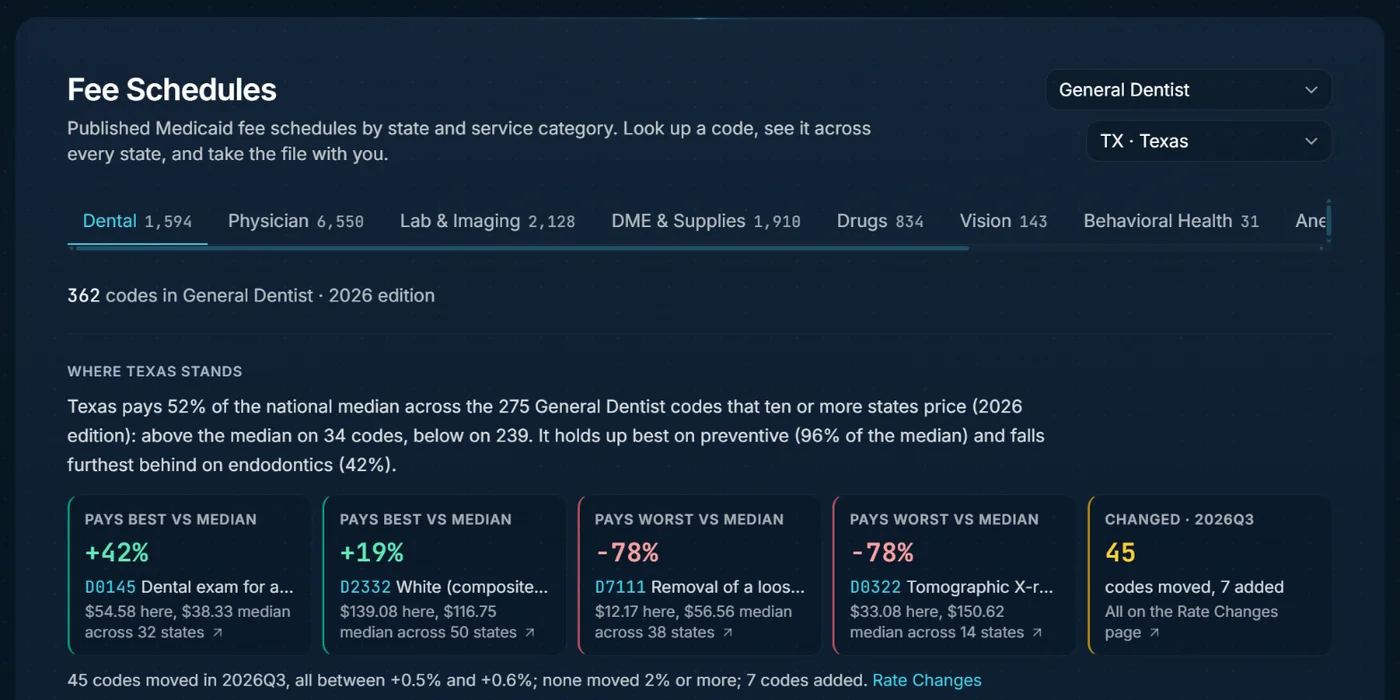Follow the Rate Changes link
This screenshot has width=1400, height=700.
(x=927, y=680)
